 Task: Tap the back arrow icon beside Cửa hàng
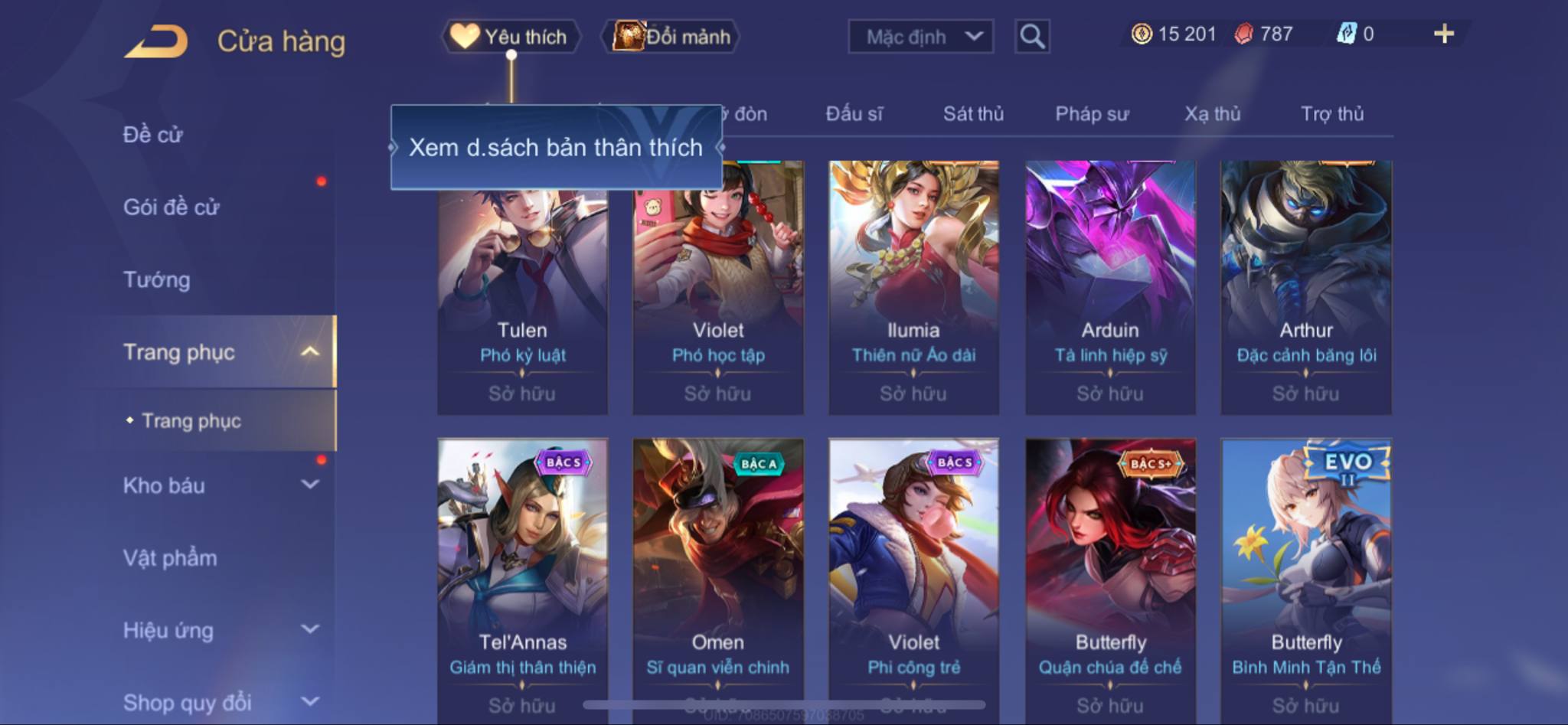pyautogui.click(x=157, y=41)
